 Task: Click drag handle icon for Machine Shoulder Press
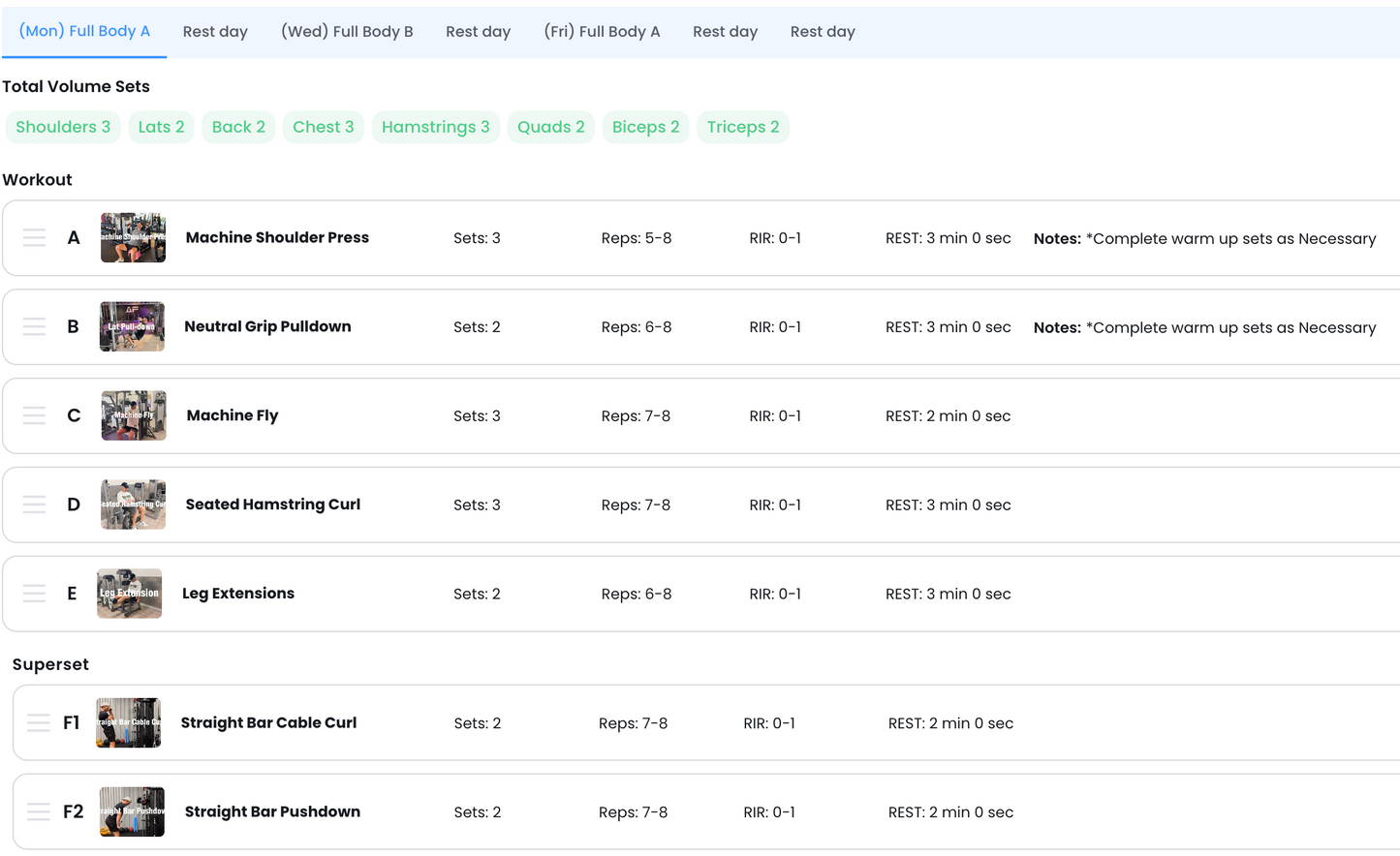coord(34,238)
